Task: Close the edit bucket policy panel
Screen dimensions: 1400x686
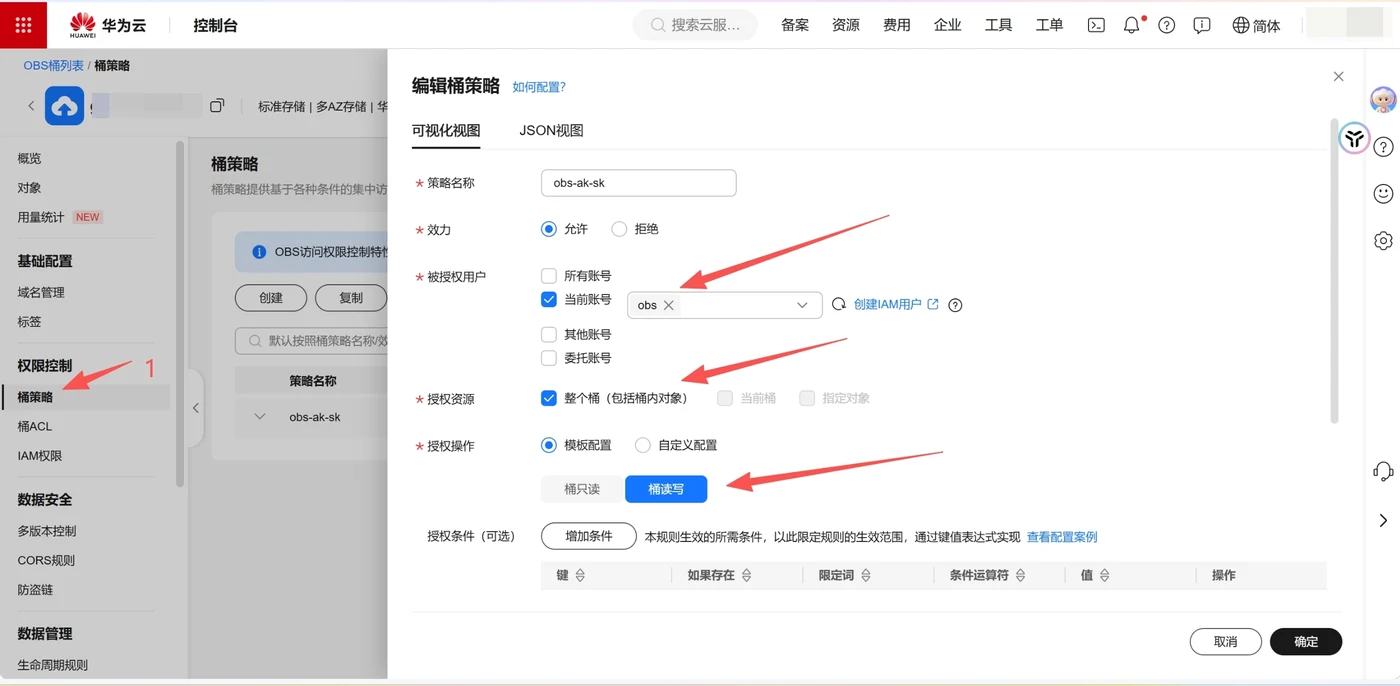Action: (x=1338, y=76)
